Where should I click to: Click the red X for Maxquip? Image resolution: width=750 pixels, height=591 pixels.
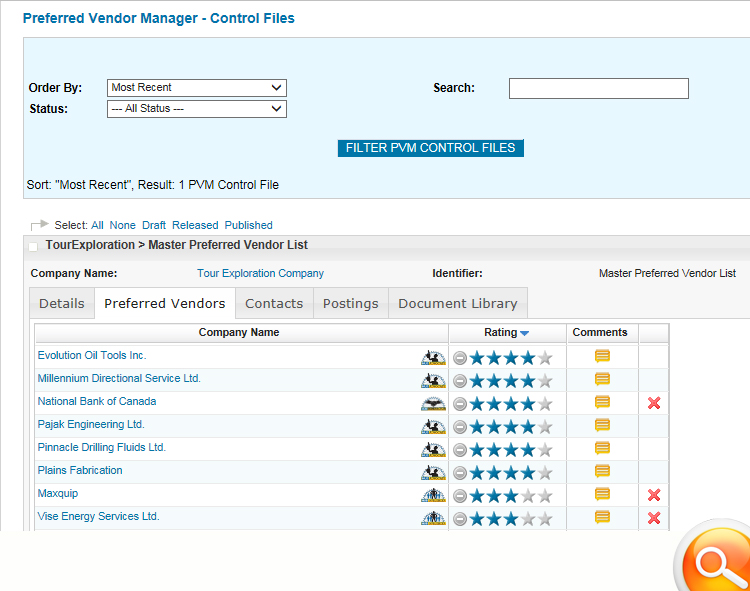tap(654, 495)
